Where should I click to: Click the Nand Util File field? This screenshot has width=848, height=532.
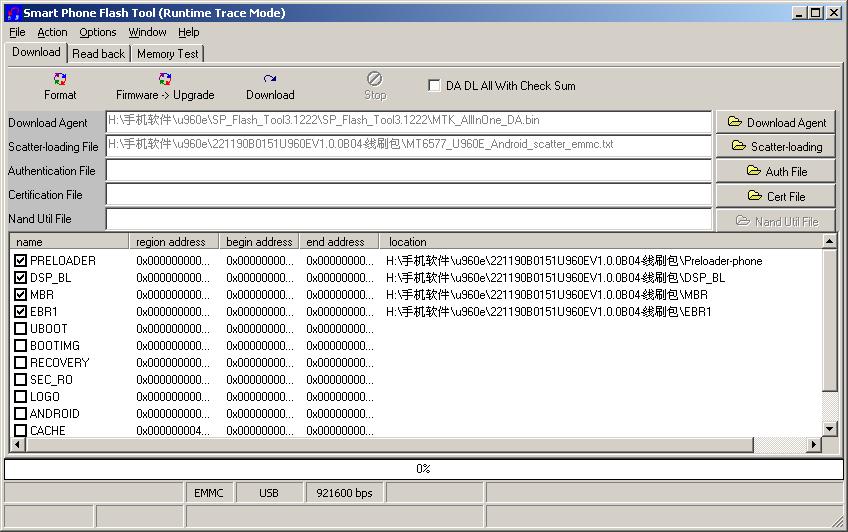point(408,220)
